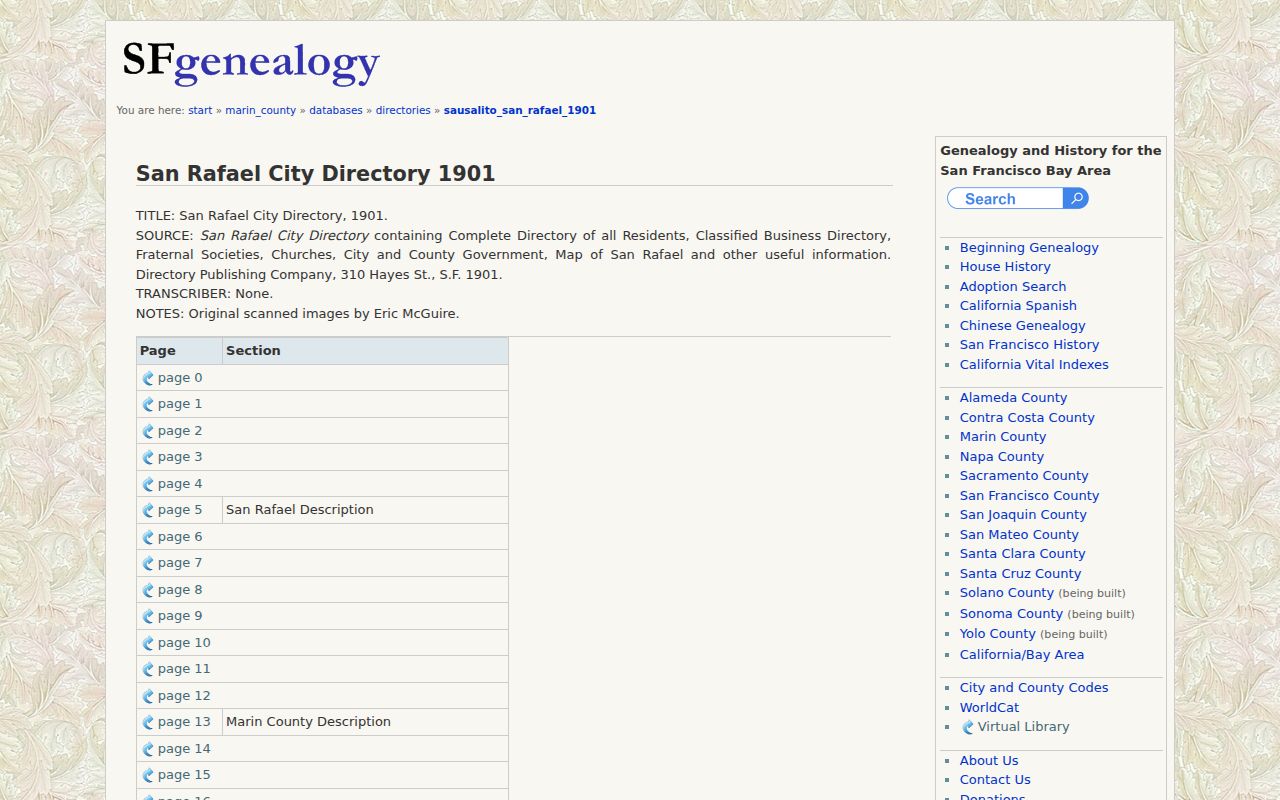Open City and County Codes link

[1034, 688]
